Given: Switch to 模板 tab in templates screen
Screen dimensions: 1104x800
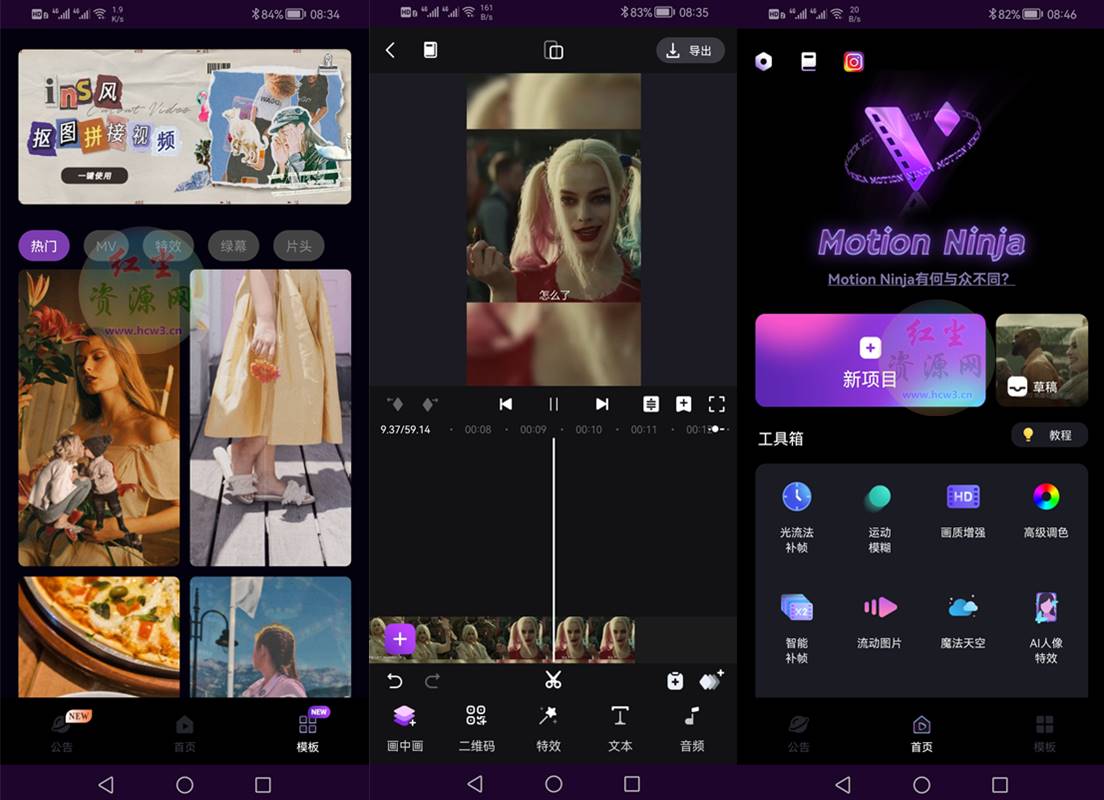Looking at the screenshot, I should coord(308,732).
